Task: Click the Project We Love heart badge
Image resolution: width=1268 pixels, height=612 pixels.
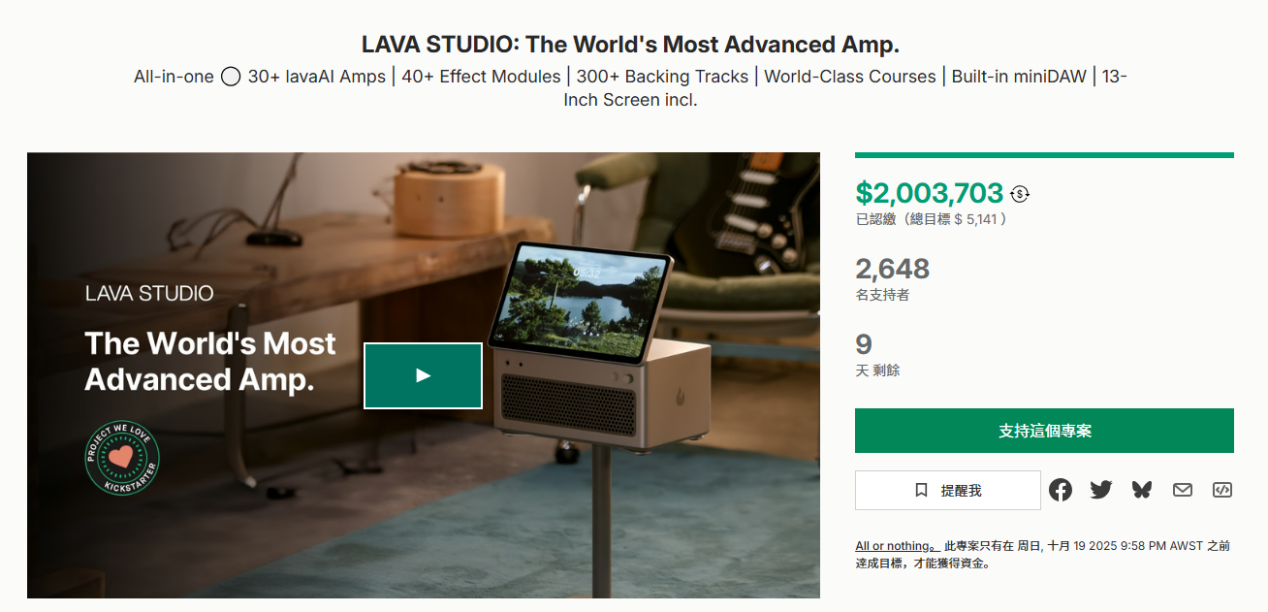Action: point(122,457)
